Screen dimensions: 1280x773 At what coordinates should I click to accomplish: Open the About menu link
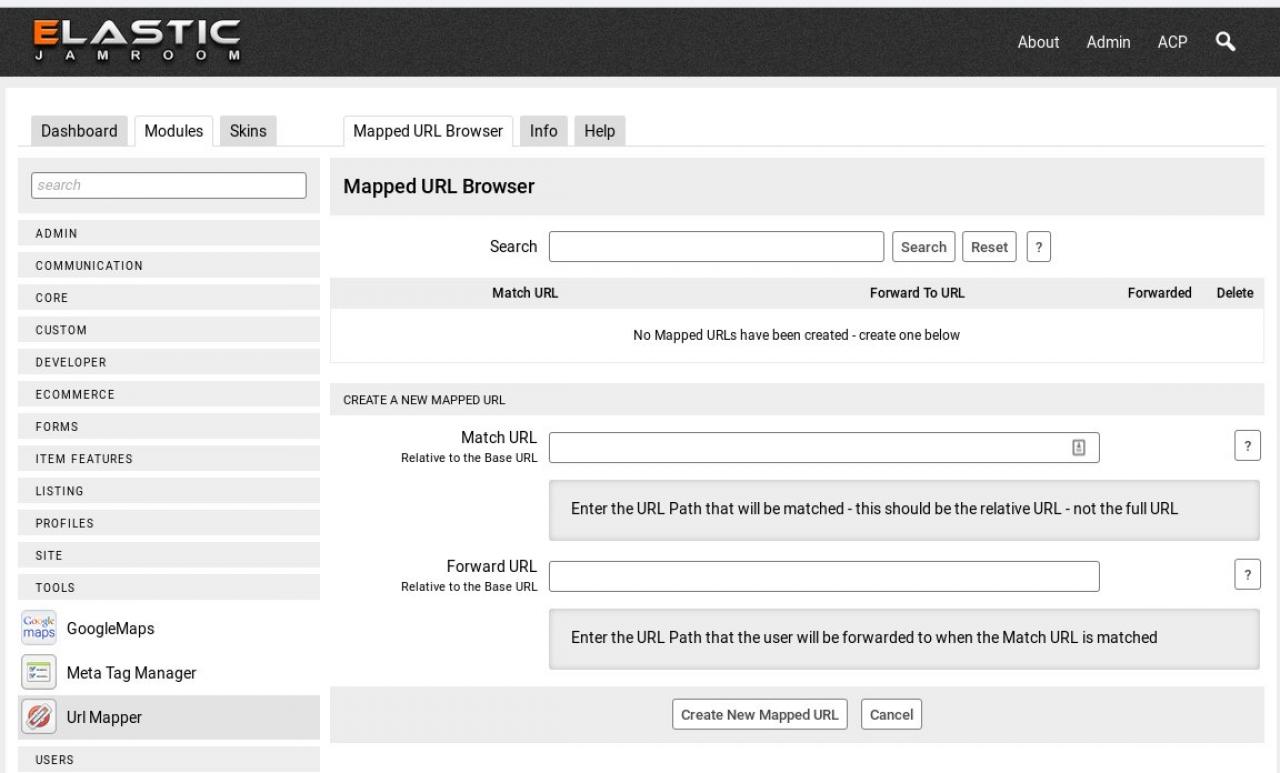(x=1038, y=42)
